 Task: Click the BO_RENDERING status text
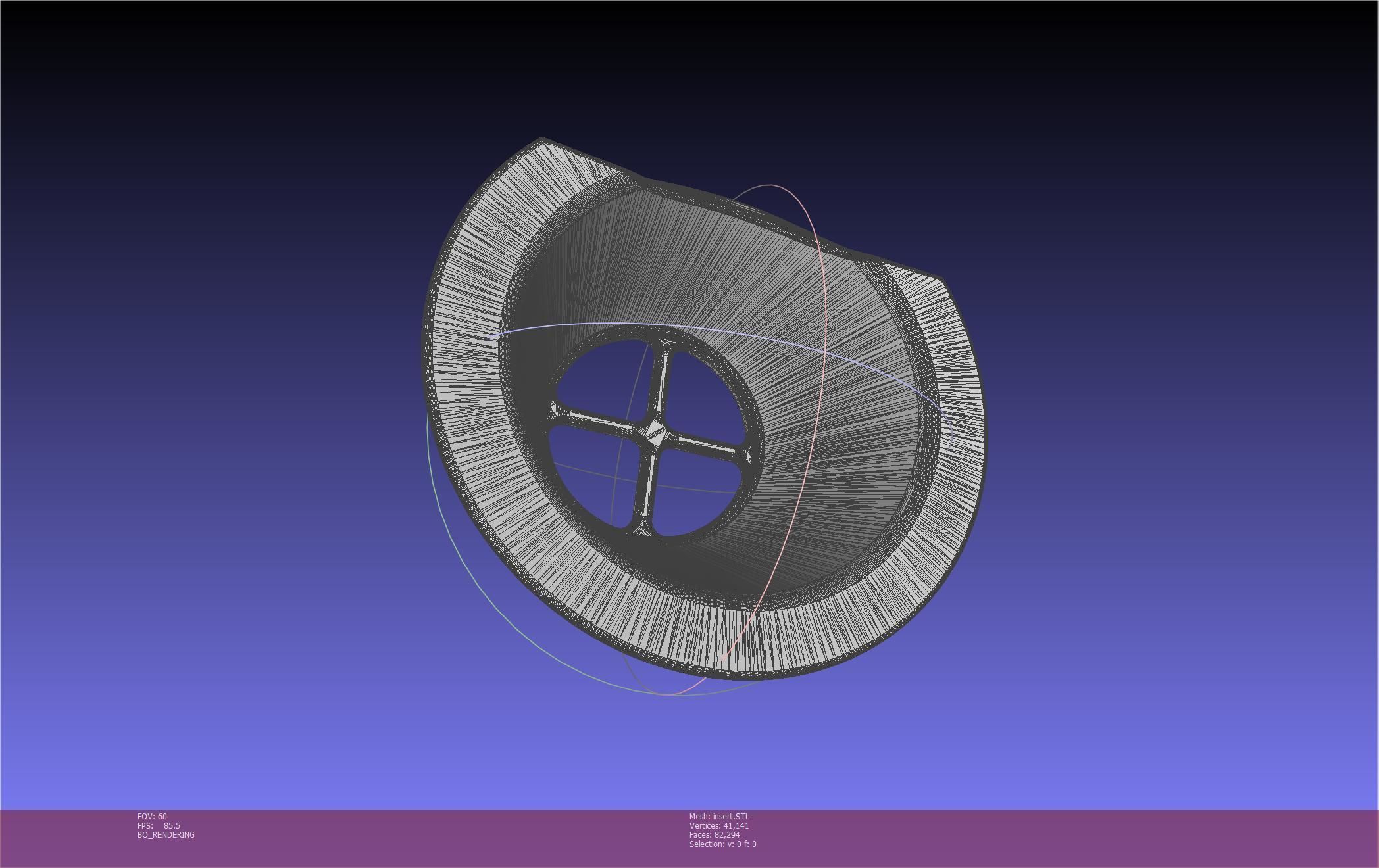tap(166, 834)
